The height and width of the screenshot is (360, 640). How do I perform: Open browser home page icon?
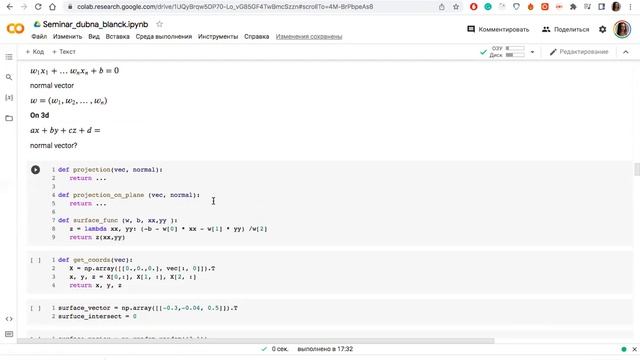pyautogui.click(x=52, y=7)
